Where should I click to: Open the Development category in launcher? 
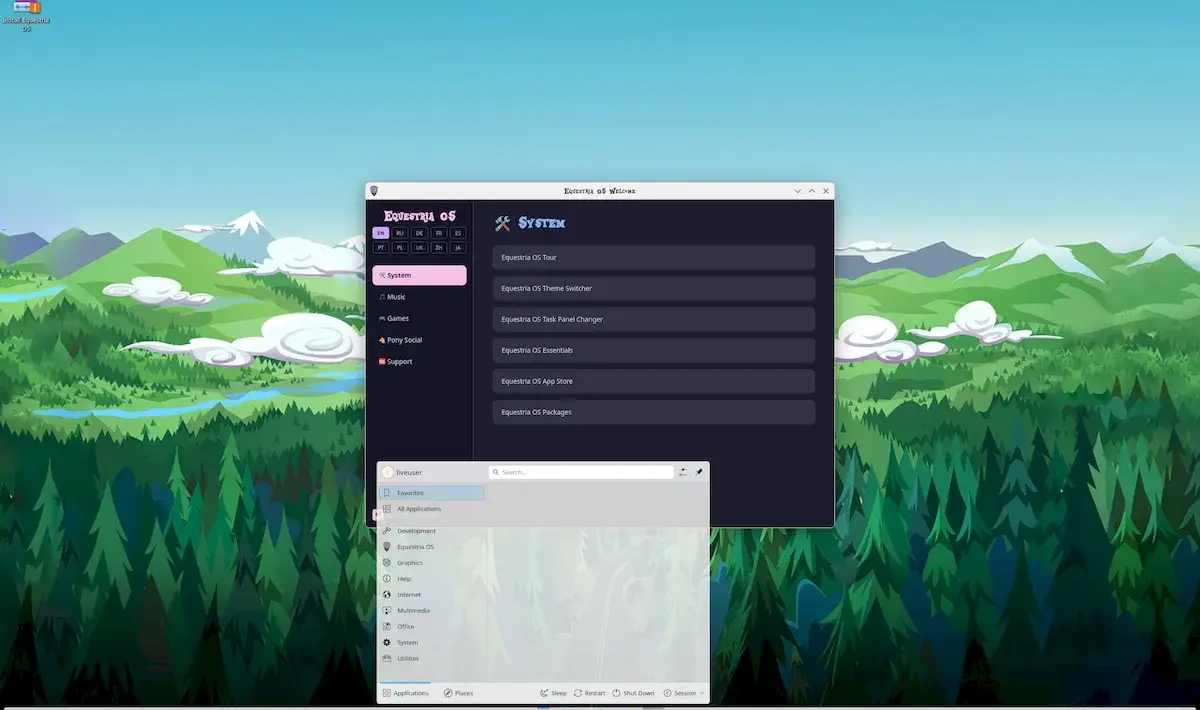click(x=432, y=531)
